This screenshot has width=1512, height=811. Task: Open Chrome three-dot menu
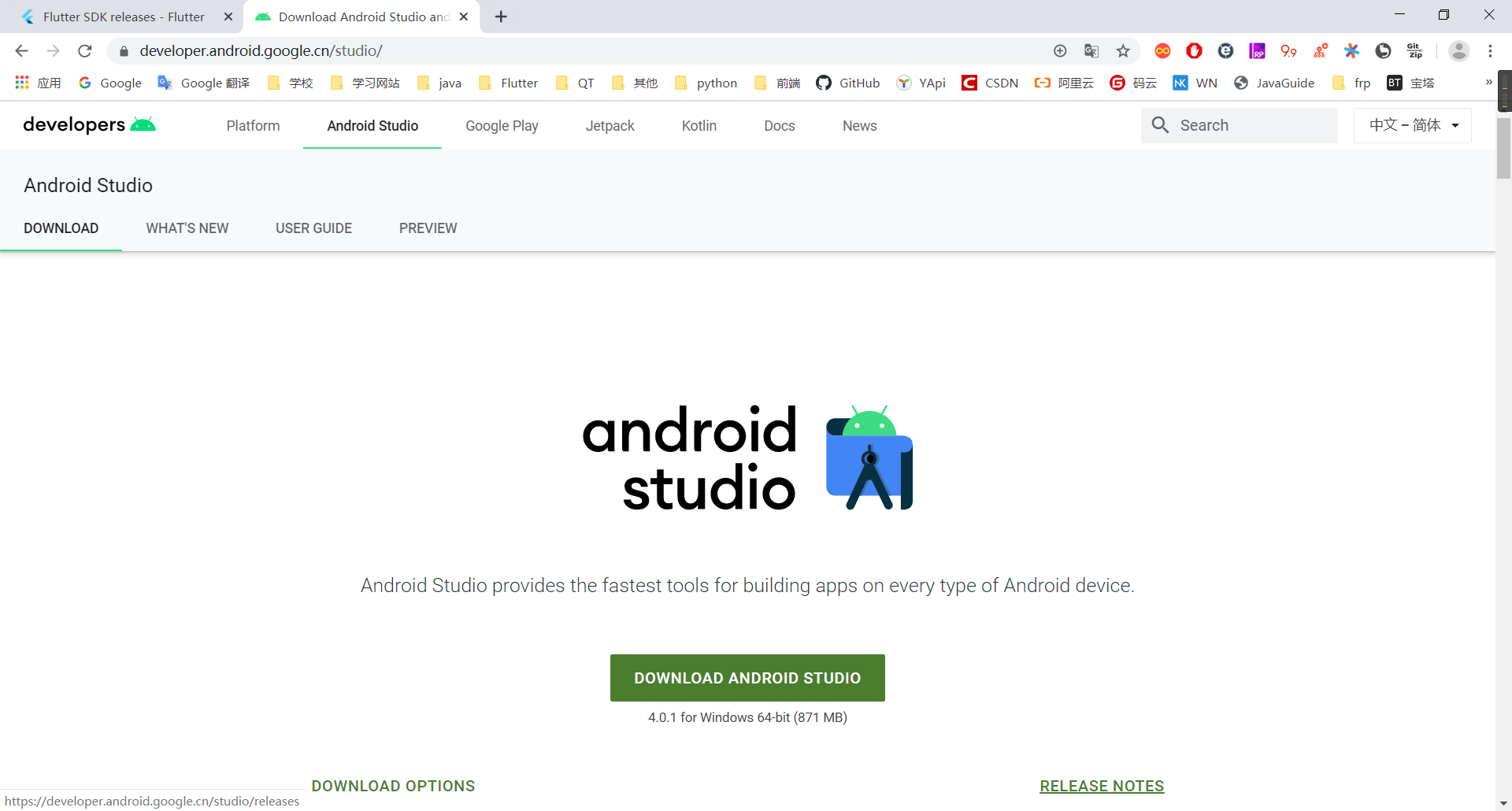coord(1490,51)
